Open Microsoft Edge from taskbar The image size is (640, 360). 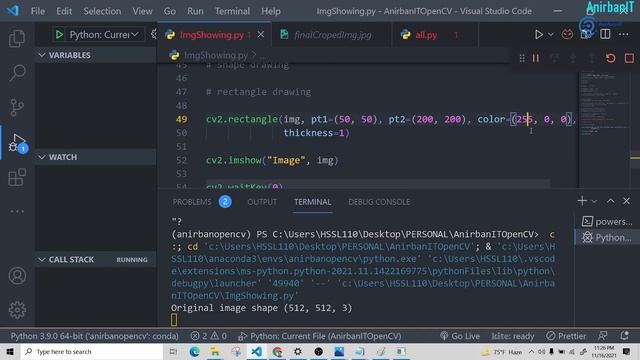click(x=194, y=351)
